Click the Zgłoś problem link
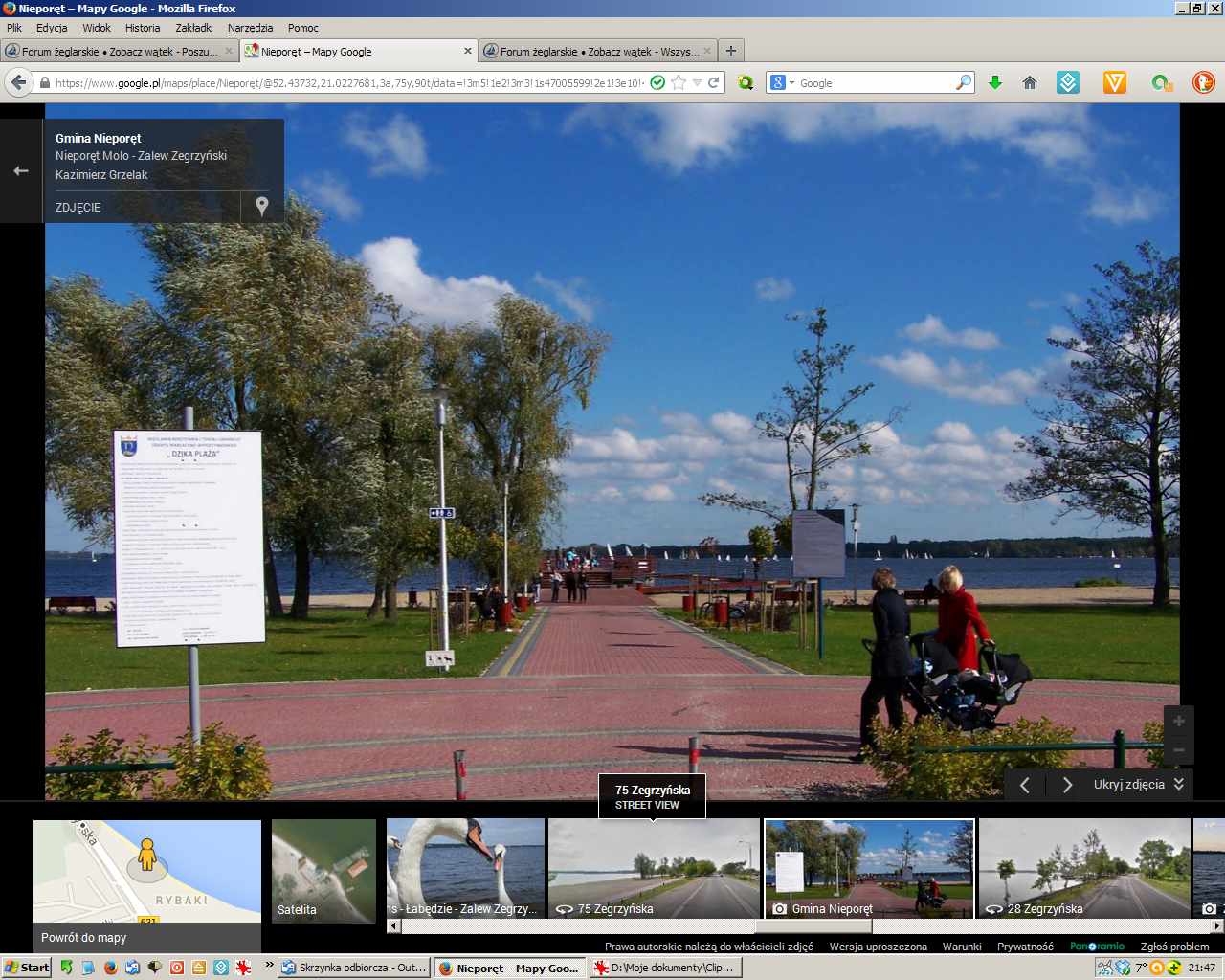1225x980 pixels. click(x=1174, y=947)
